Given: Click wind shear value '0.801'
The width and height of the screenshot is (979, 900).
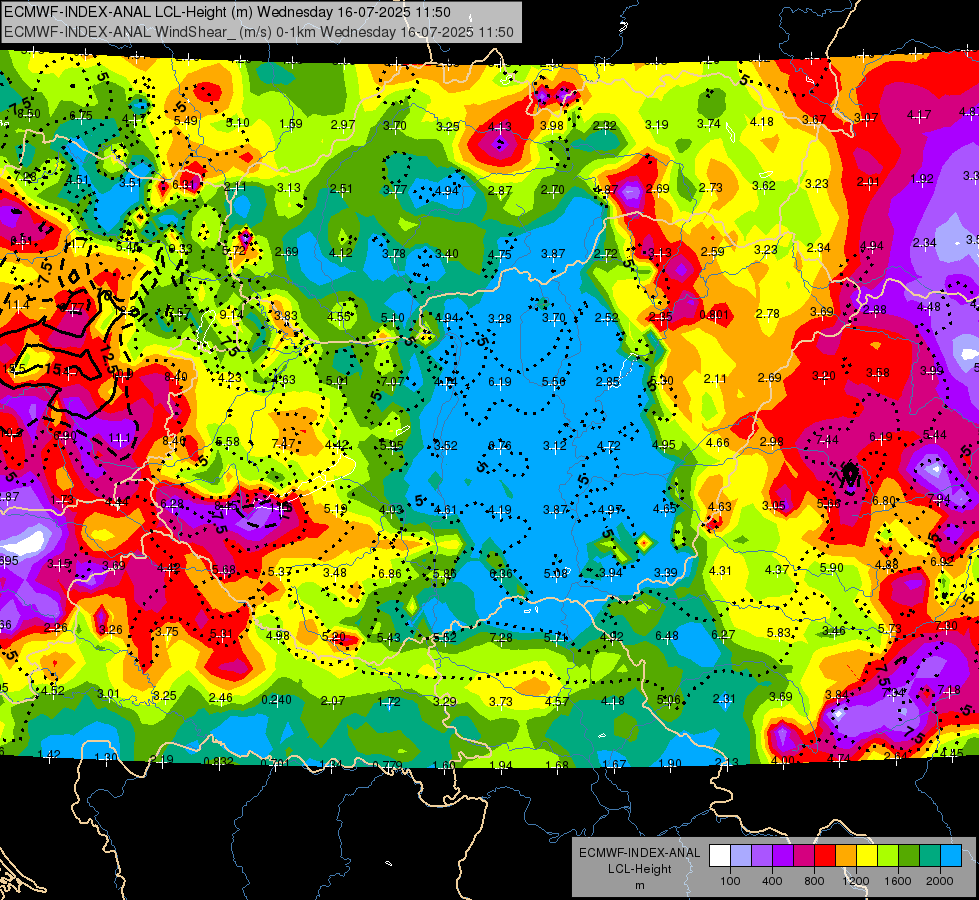Looking at the screenshot, I should tap(714, 314).
